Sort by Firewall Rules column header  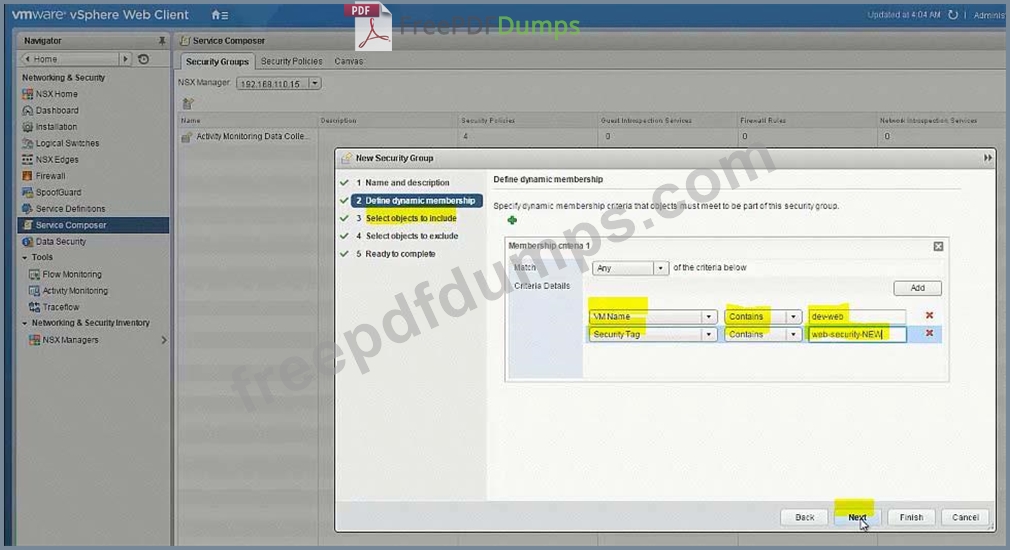[x=763, y=120]
